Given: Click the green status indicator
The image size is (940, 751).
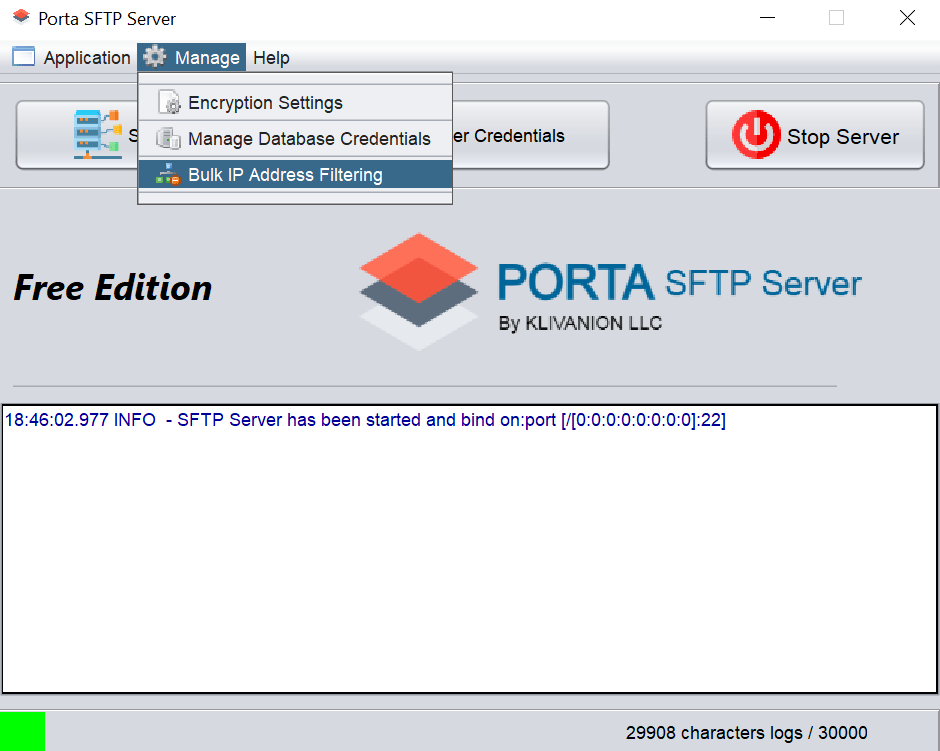Looking at the screenshot, I should [22, 731].
